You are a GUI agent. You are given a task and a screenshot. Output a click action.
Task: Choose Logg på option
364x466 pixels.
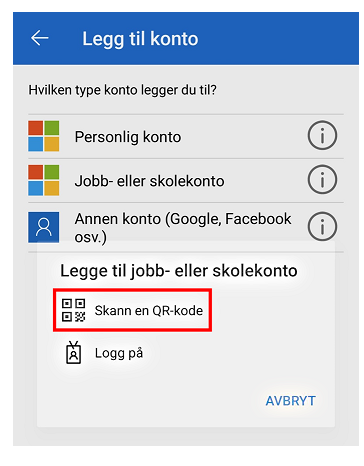tap(104, 353)
